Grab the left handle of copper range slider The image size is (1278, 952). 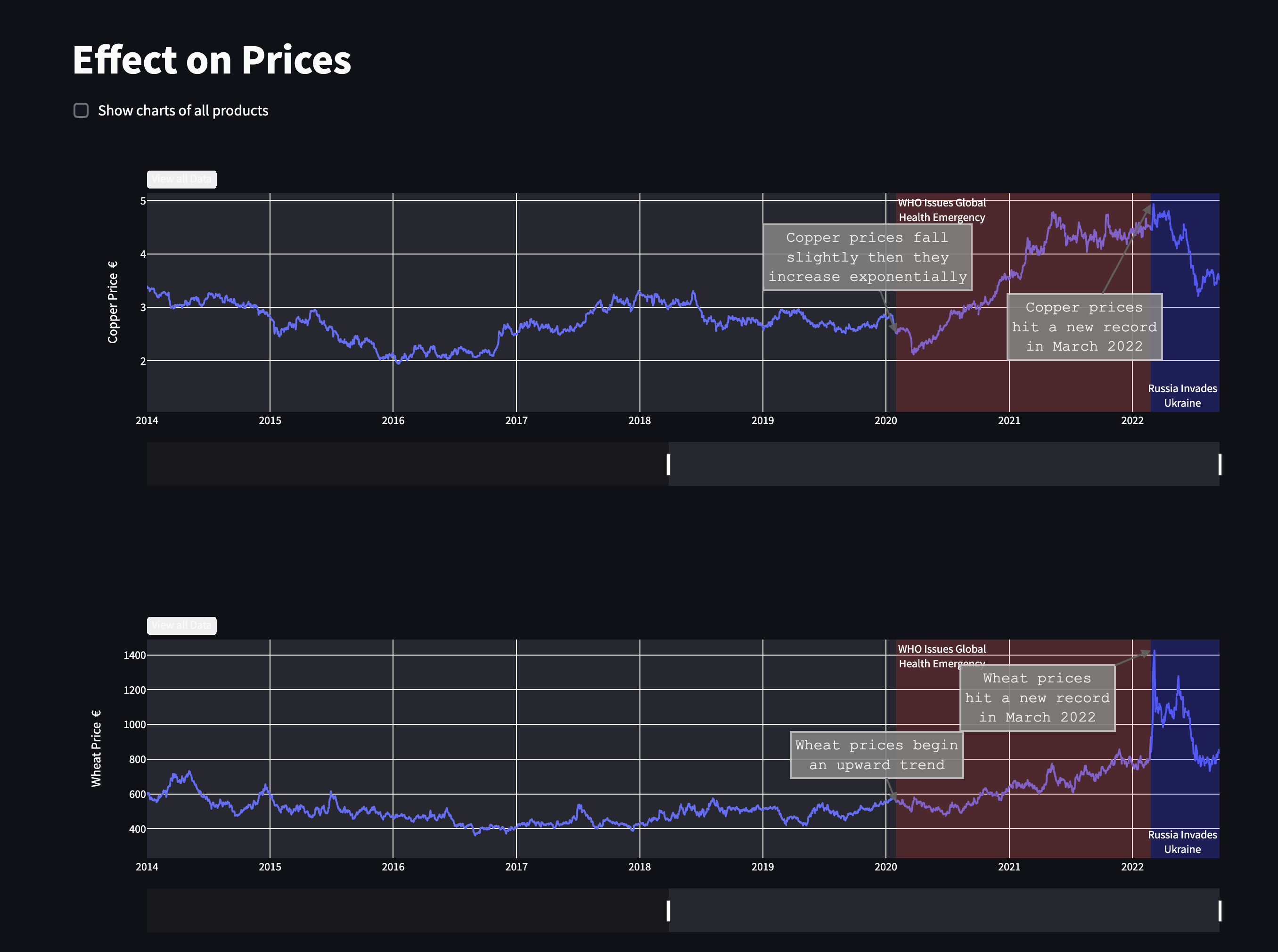[x=668, y=465]
